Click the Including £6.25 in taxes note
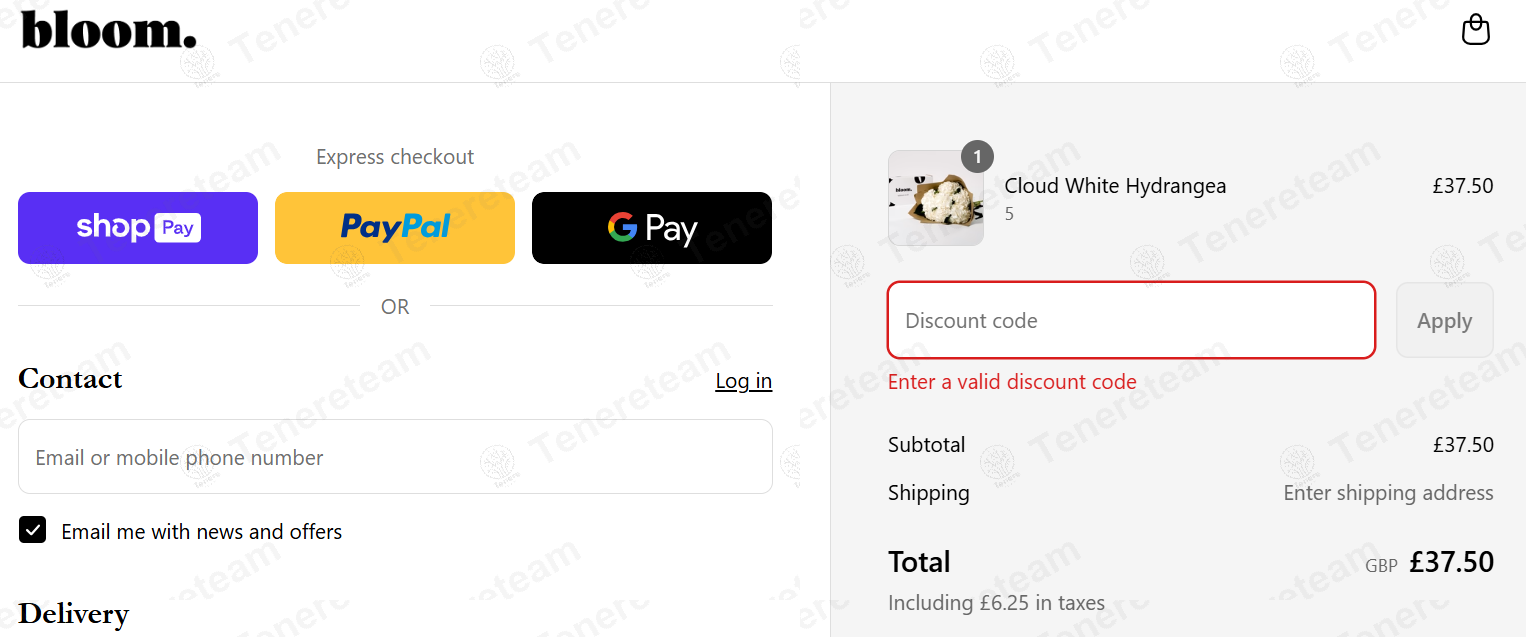The width and height of the screenshot is (1526, 637). pos(996,603)
